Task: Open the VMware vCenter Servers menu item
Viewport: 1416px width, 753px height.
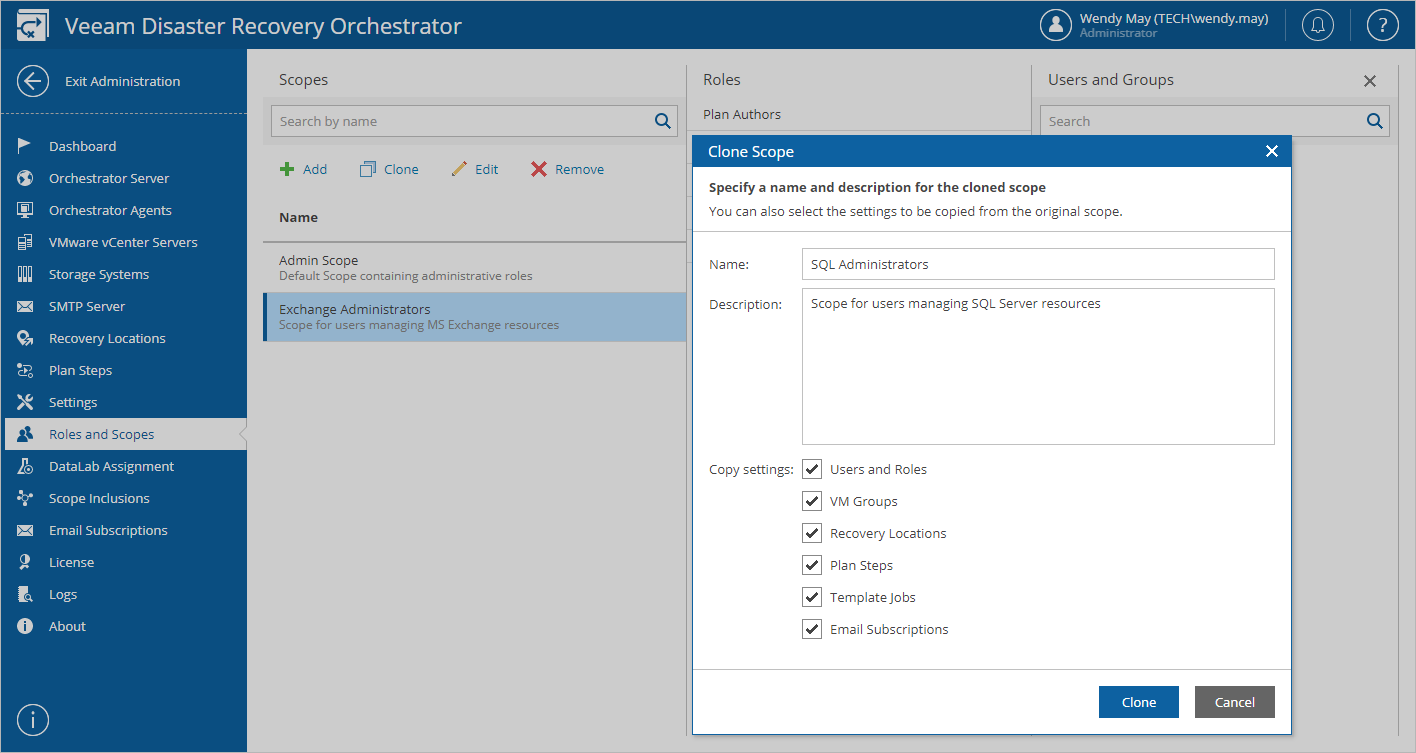Action: pos(124,242)
